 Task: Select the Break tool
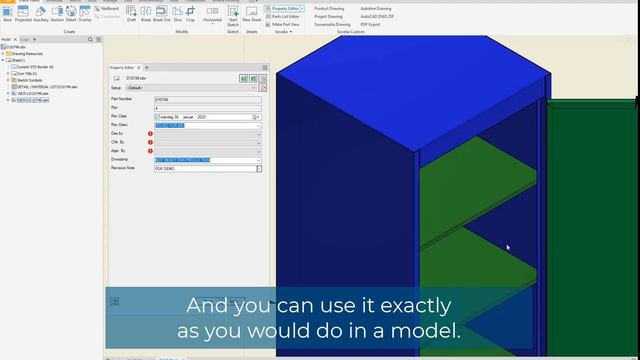[x=146, y=13]
